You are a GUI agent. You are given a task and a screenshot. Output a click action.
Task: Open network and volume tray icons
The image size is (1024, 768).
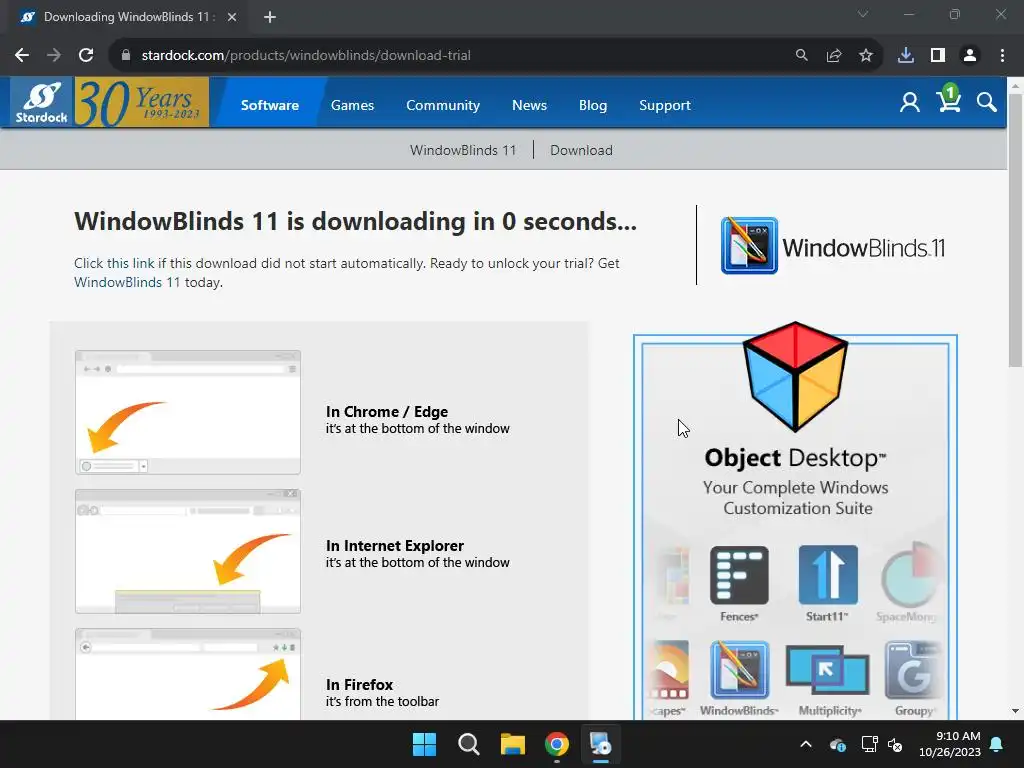tap(882, 744)
